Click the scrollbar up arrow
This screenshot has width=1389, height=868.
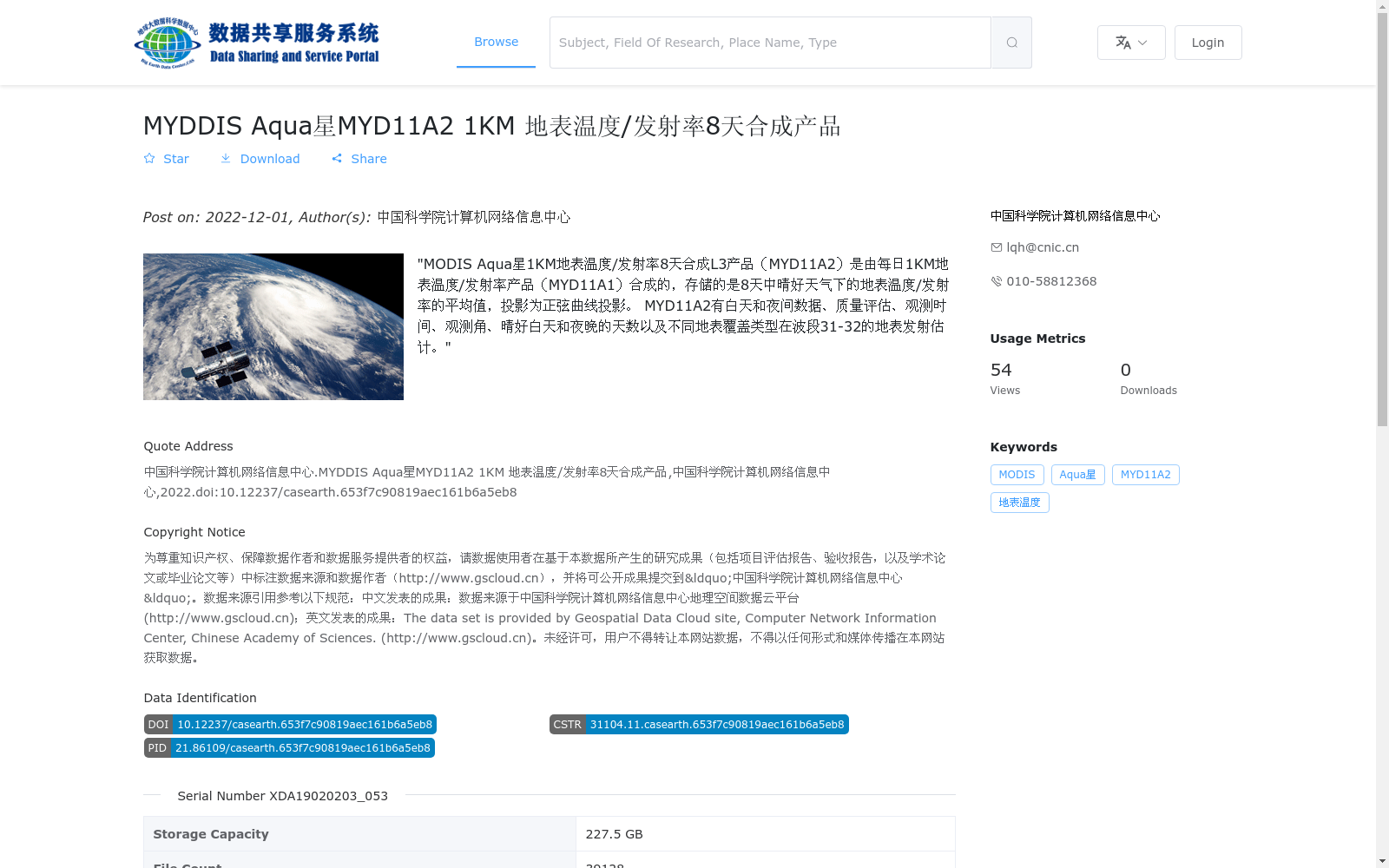coord(1382,6)
